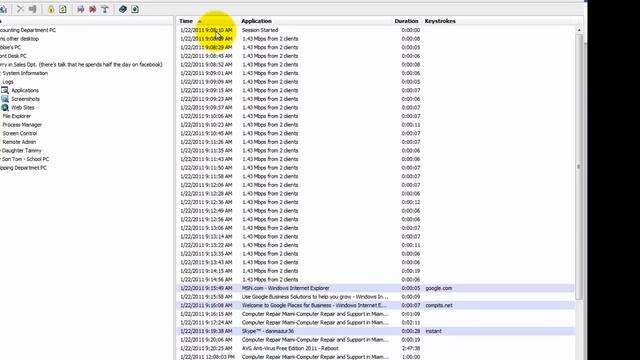Select the System Information node
Viewport: 640px width, 360px height.
(25, 73)
